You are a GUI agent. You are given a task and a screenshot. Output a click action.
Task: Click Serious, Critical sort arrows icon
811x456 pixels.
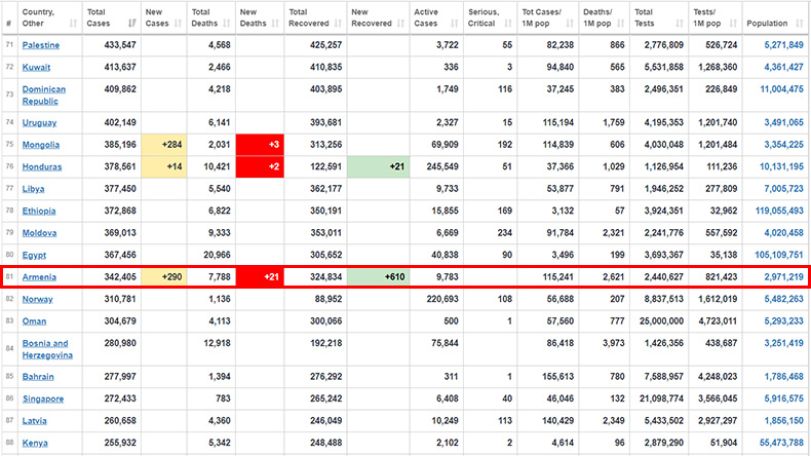[508, 23]
